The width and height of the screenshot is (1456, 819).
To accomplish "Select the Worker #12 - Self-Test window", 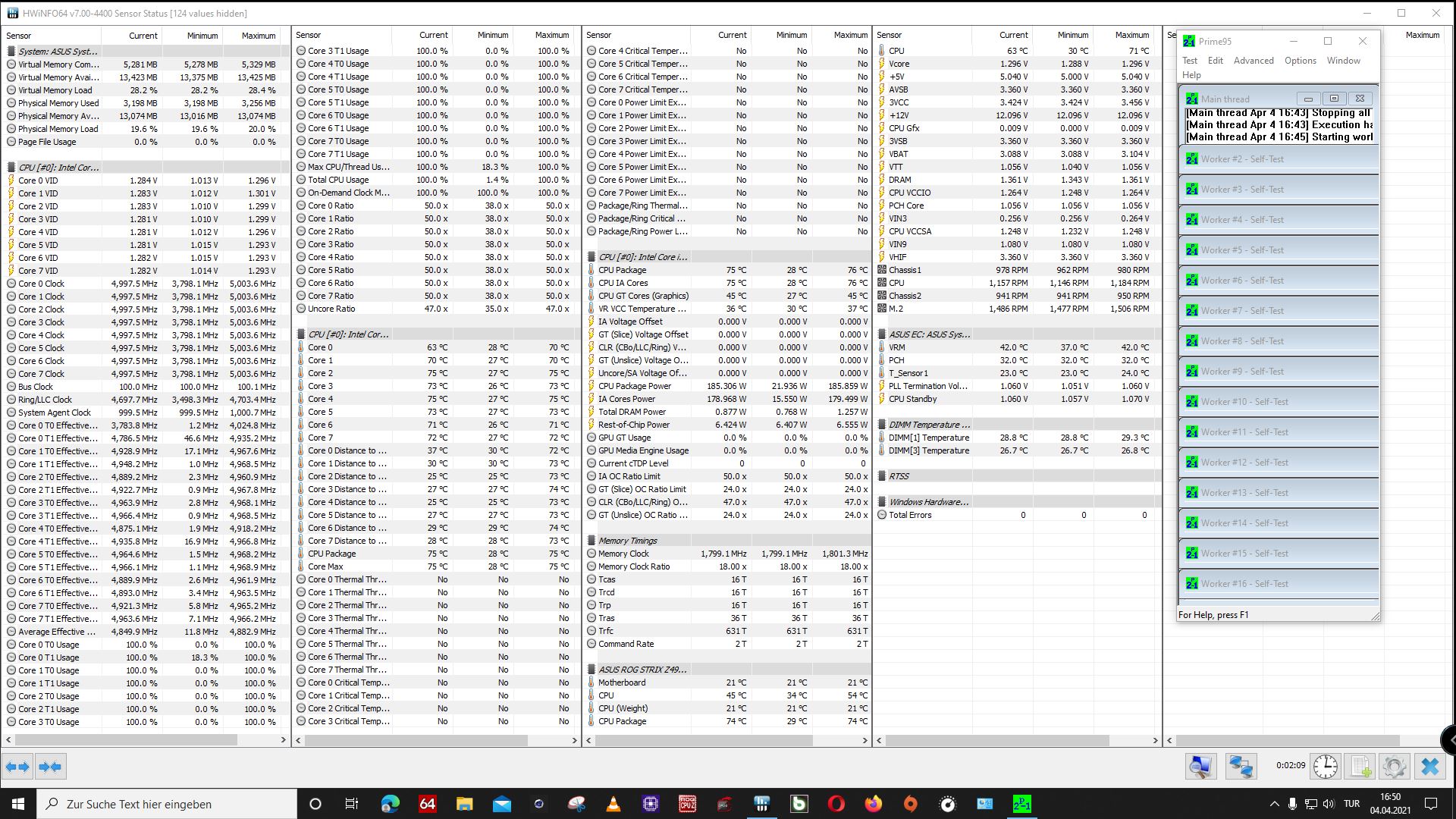I will click(x=1279, y=463).
